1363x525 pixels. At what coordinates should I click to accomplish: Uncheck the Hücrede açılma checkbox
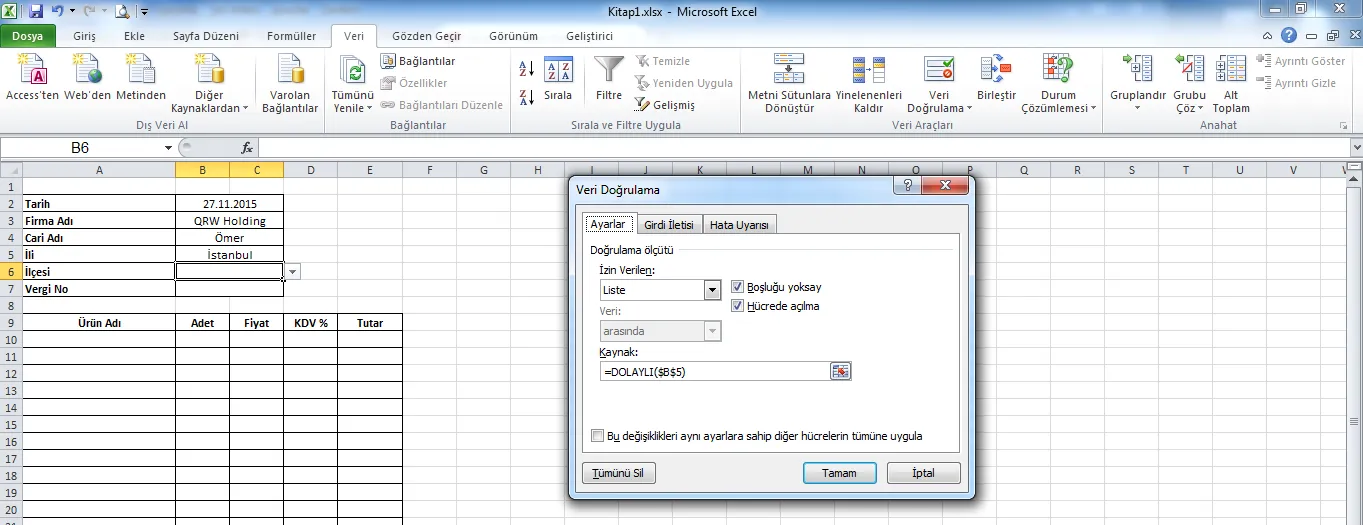pos(738,306)
